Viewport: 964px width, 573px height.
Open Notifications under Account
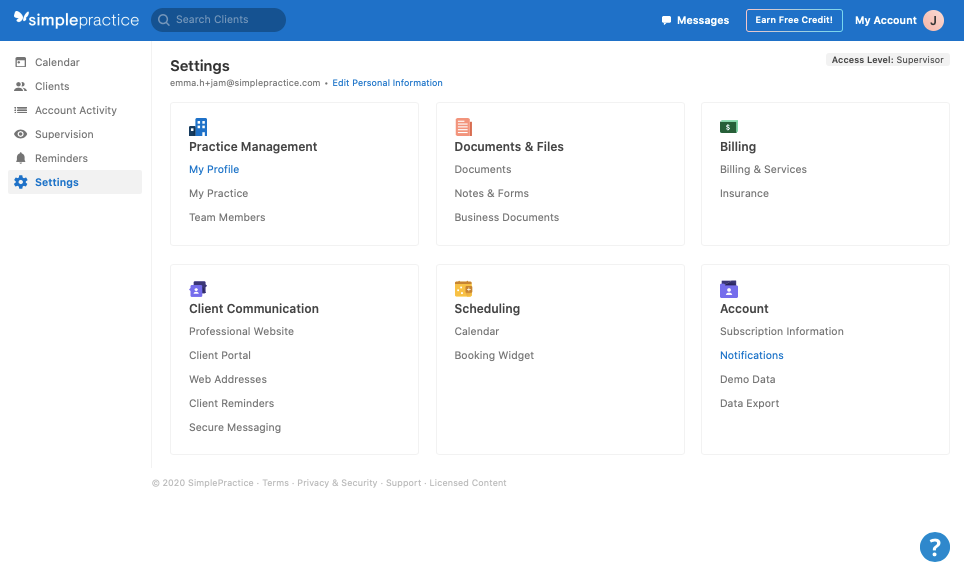point(751,355)
